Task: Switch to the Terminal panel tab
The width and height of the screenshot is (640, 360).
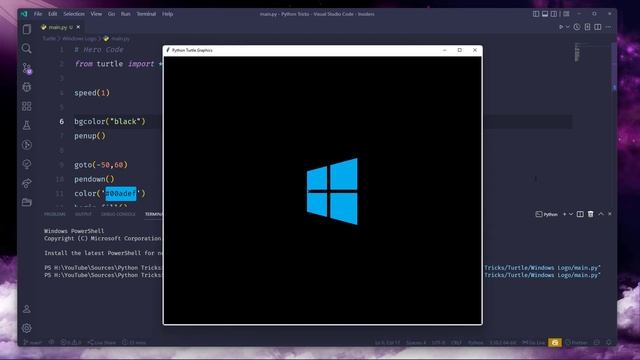Action: pyautogui.click(x=153, y=214)
